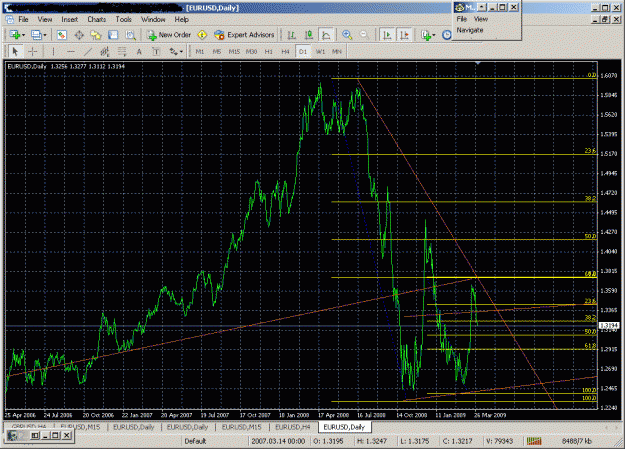Switch timeframe to H4

tap(285, 51)
